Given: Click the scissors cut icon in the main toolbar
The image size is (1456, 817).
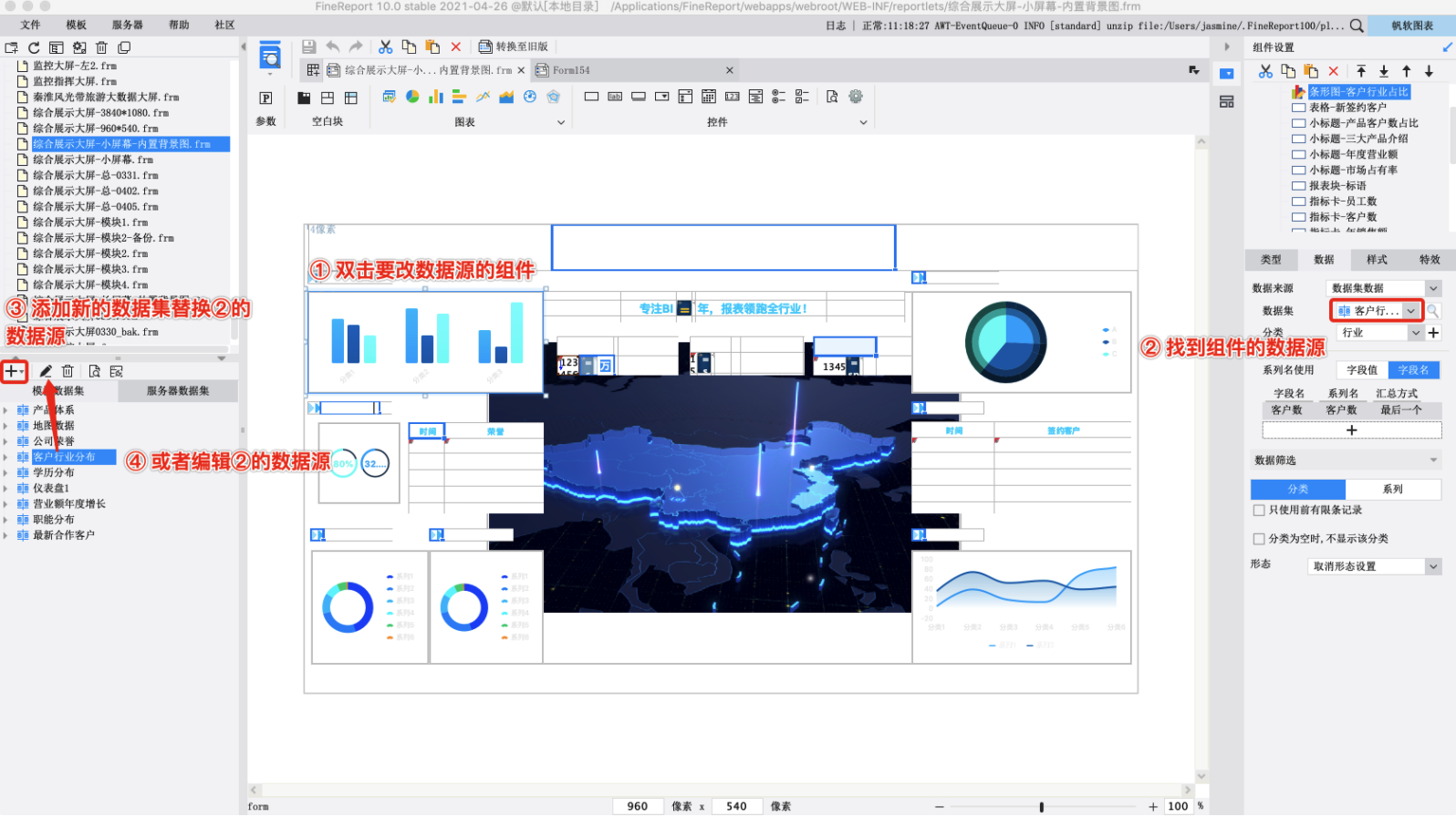Looking at the screenshot, I should 385,47.
